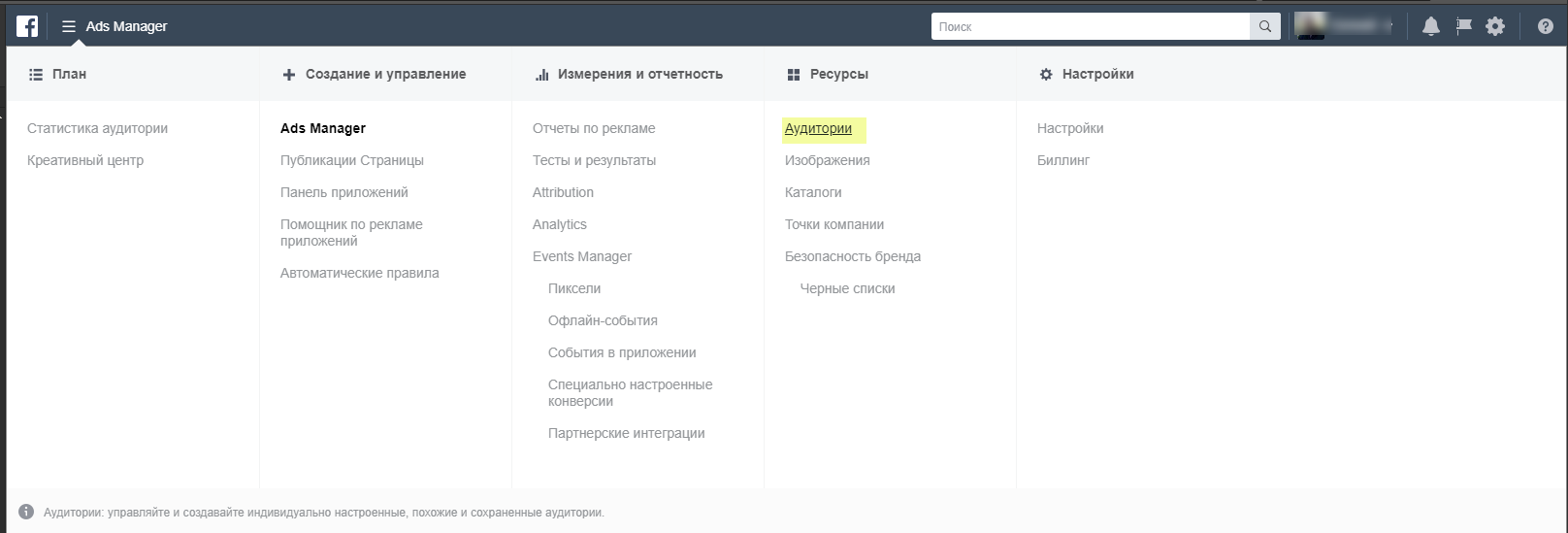Click the План column heading
1568x533 pixels.
tap(69, 74)
